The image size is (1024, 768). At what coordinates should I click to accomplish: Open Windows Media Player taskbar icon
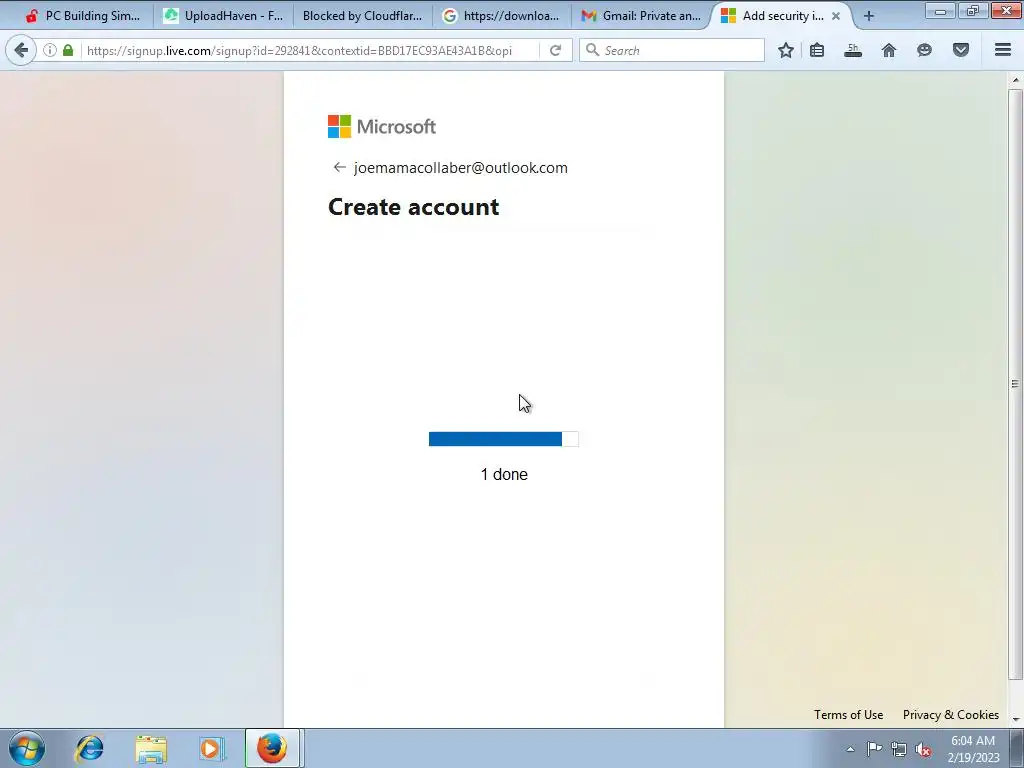211,748
